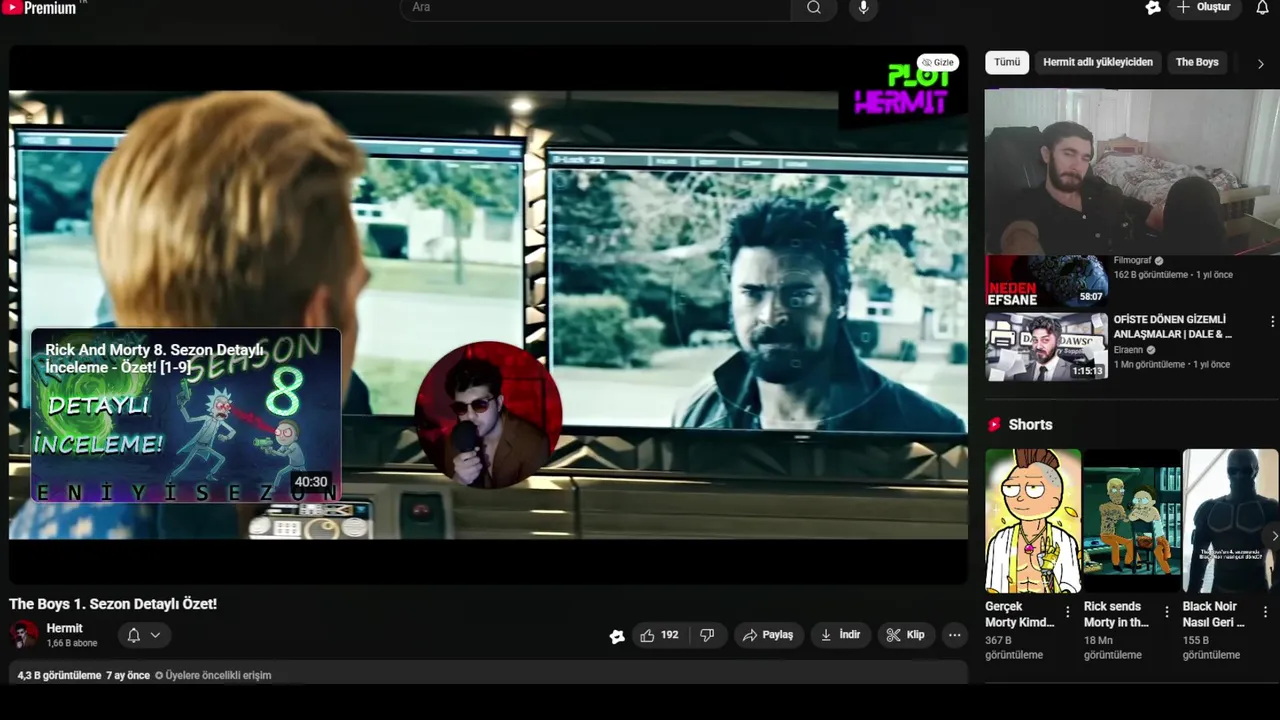Focus the Ara search input field
Screen dimensions: 1280x720
click(x=596, y=8)
